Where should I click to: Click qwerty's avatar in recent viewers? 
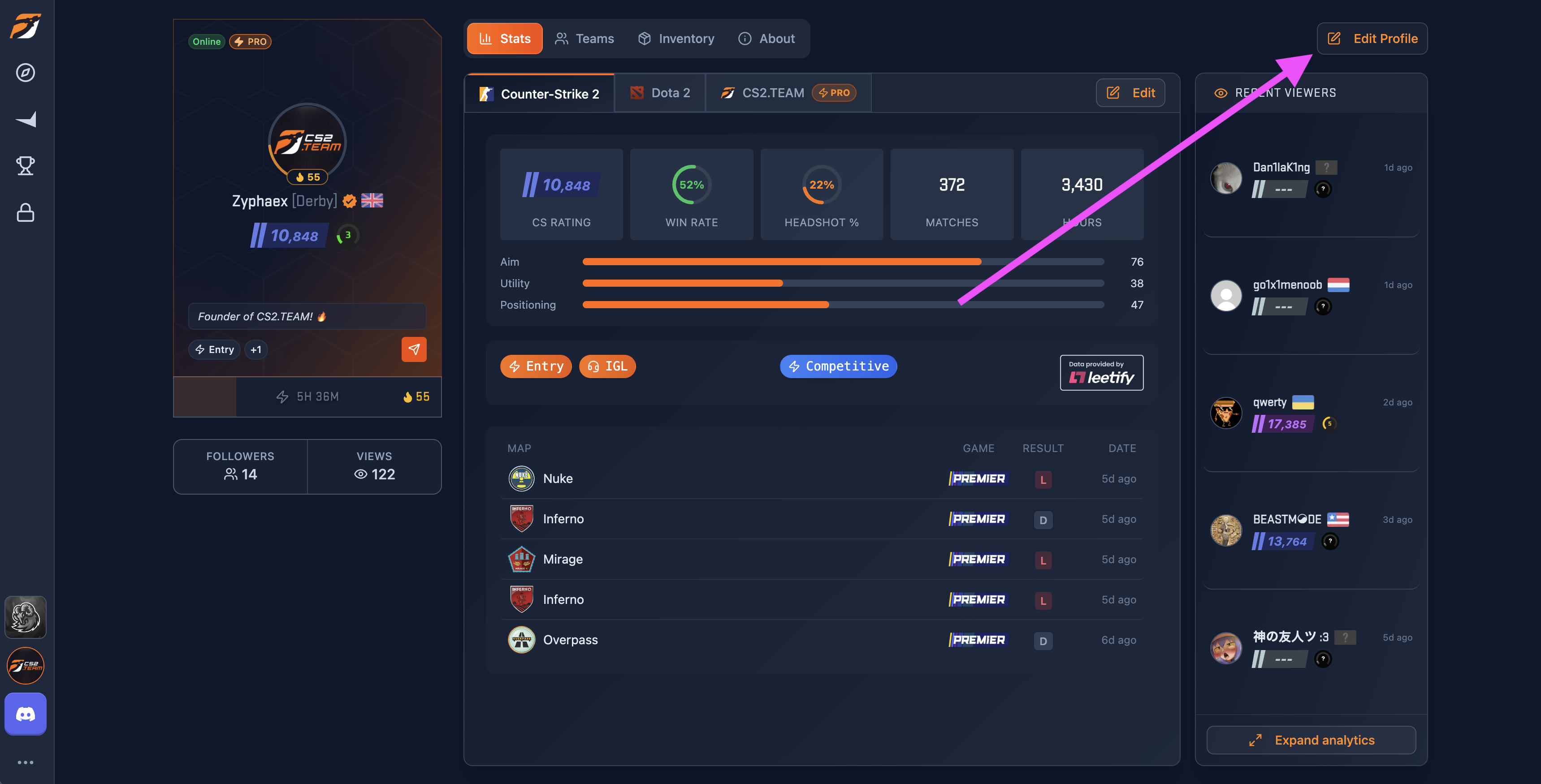(1226, 413)
